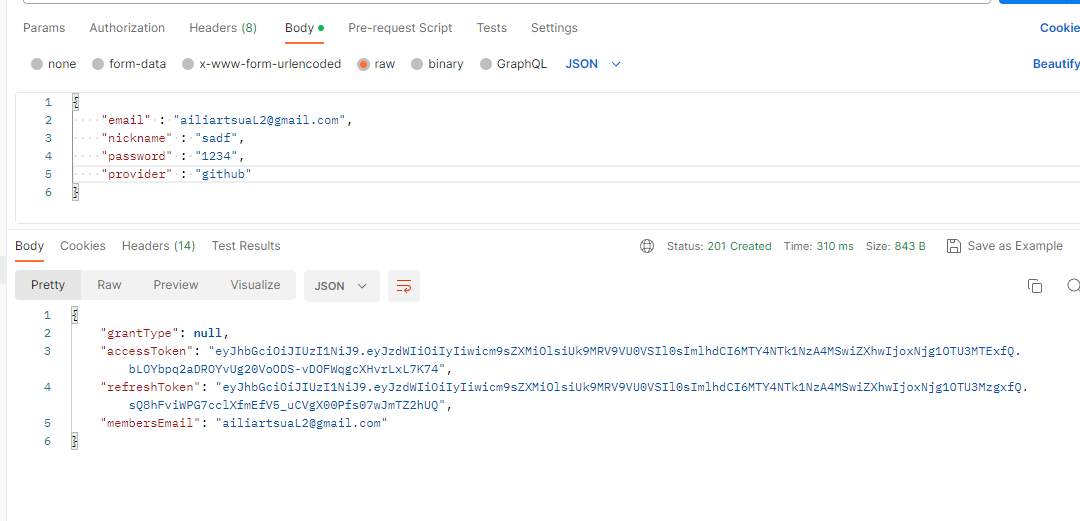Image resolution: width=1080 pixels, height=521 pixels.
Task: Click the floppy disk Save as Example icon
Action: click(954, 246)
